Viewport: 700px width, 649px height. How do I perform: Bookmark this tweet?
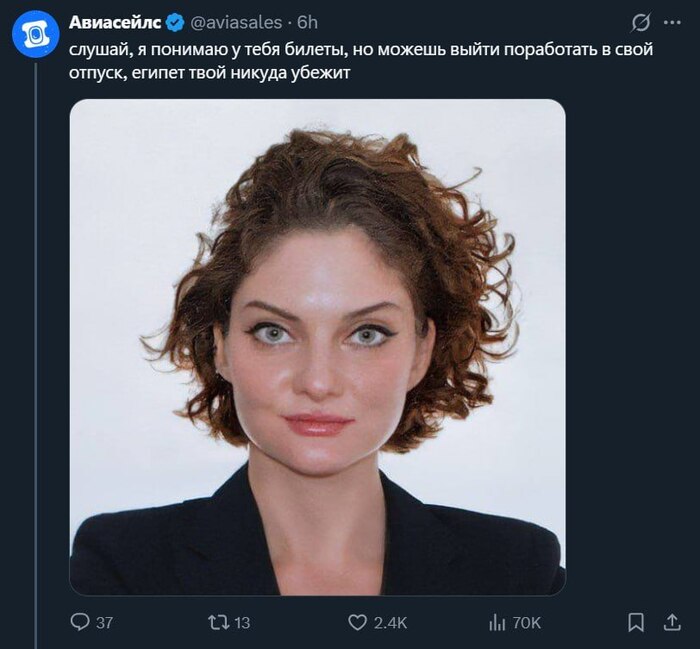(x=635, y=622)
